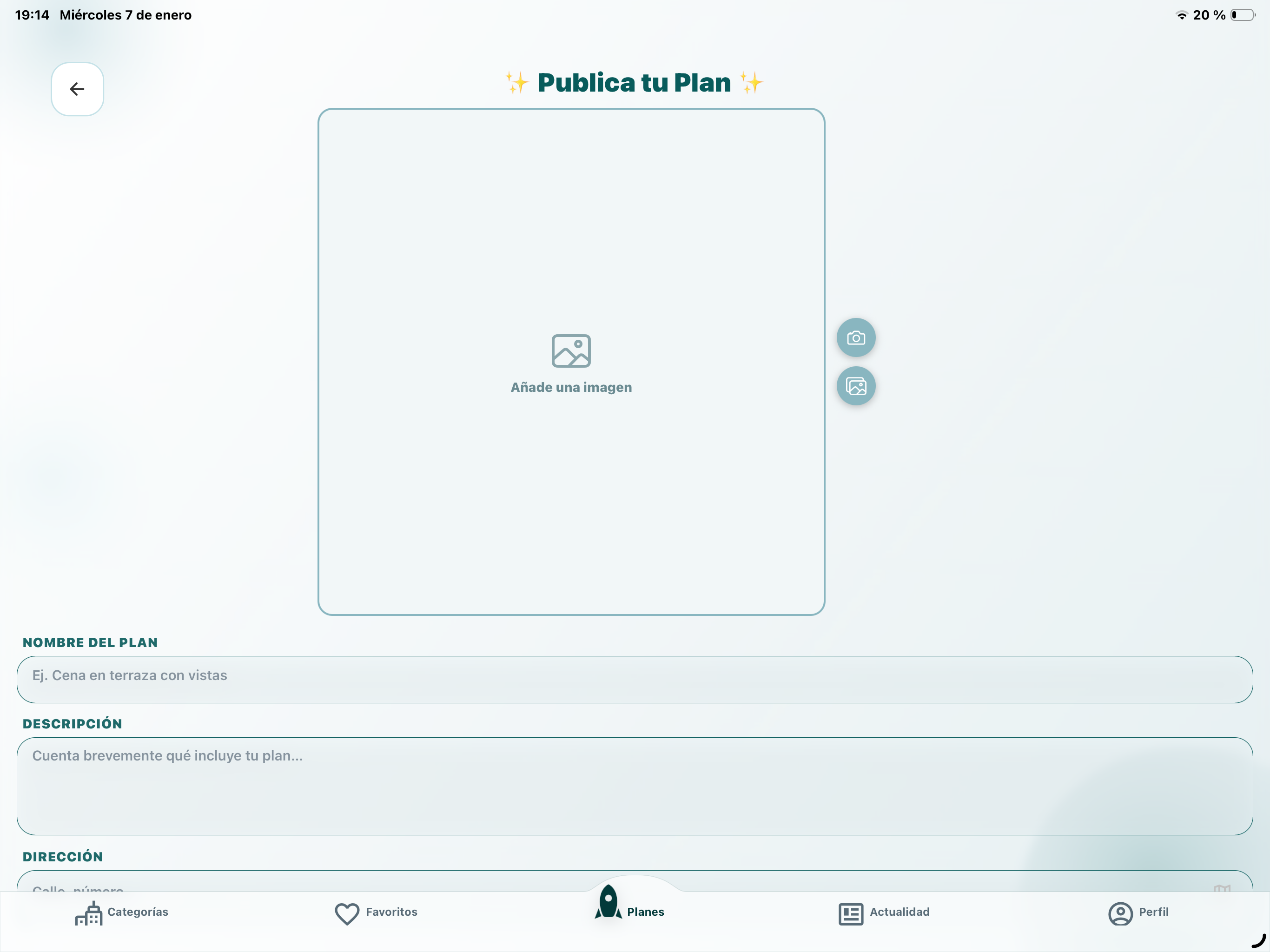
Task: Tap the 19:14 clock in status bar
Action: 32,15
